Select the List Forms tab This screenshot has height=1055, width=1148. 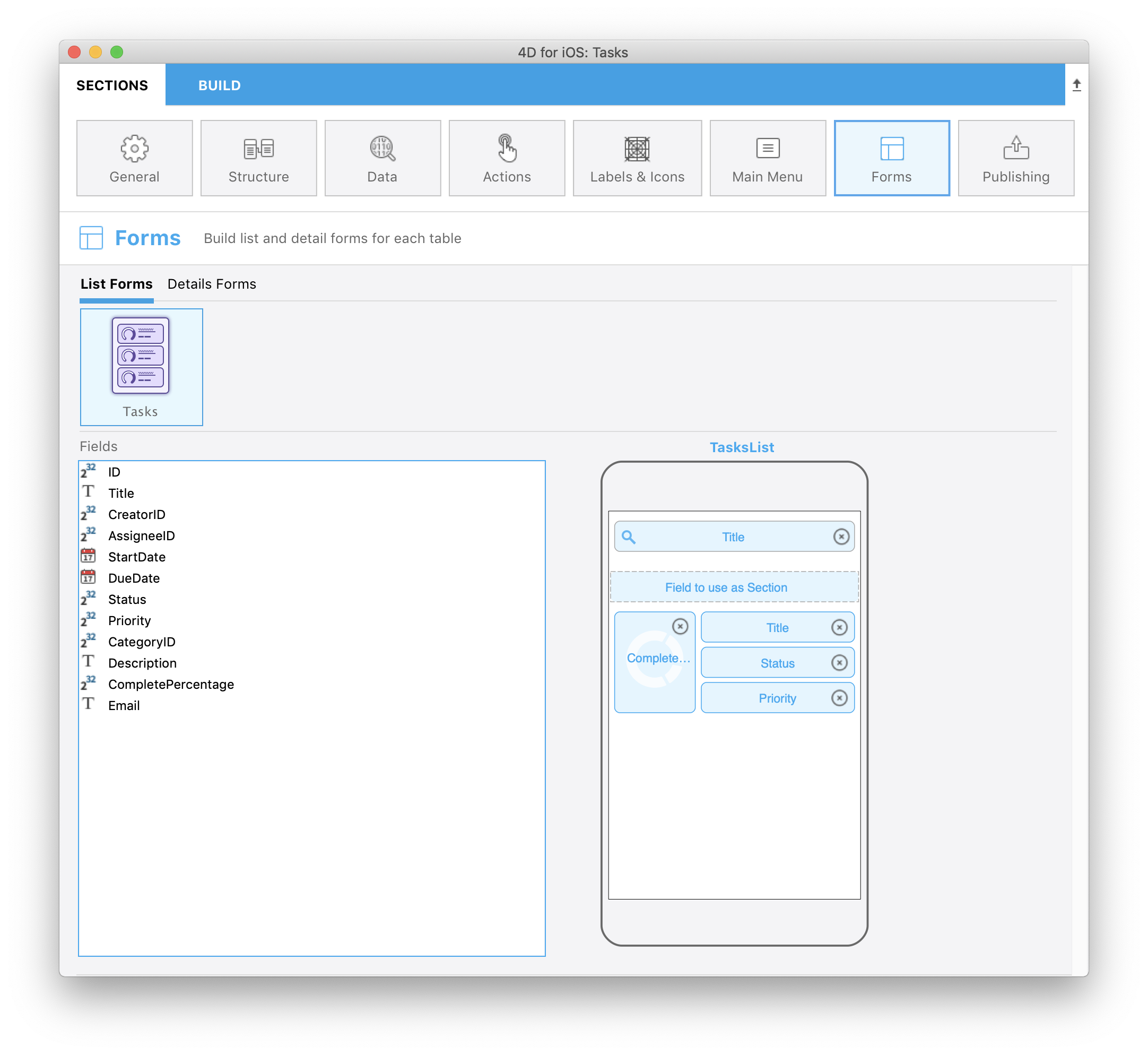(x=116, y=284)
